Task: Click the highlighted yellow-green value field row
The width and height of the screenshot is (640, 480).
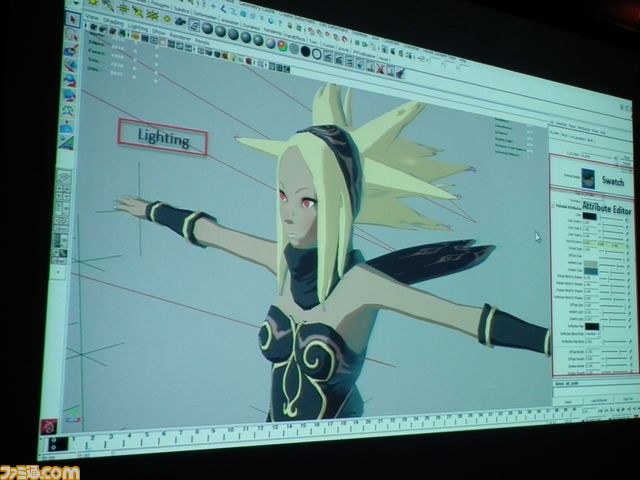Action: (x=604, y=244)
